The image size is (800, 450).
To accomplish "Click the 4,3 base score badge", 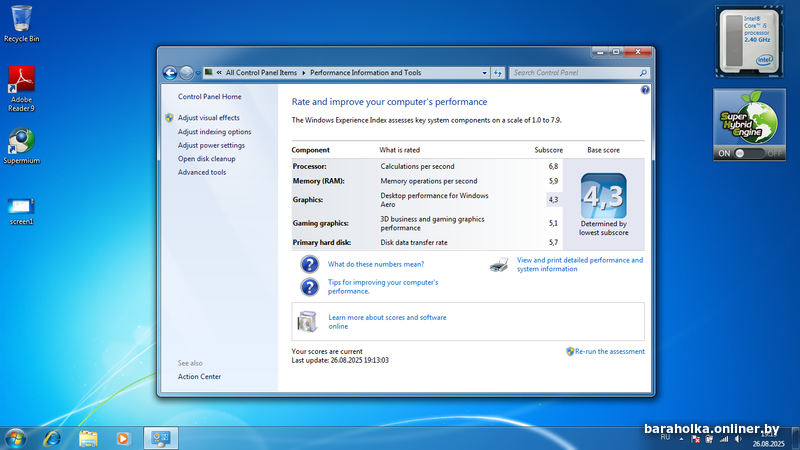I will point(604,196).
